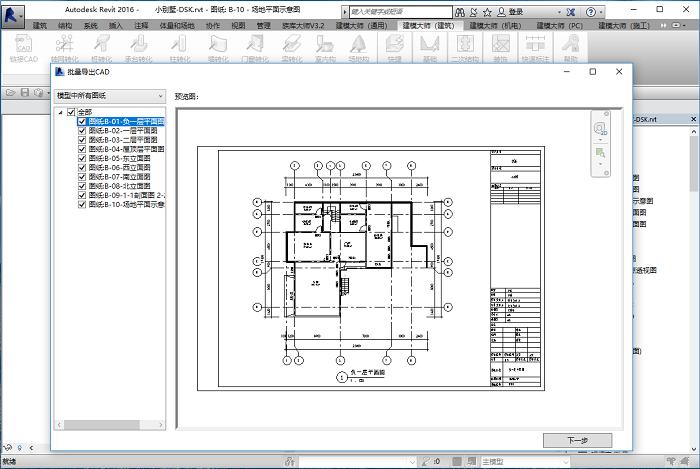700x469 pixels.
Task: Select the 图纸:B-09-1-1剖面图 row label
Action: 127,195
